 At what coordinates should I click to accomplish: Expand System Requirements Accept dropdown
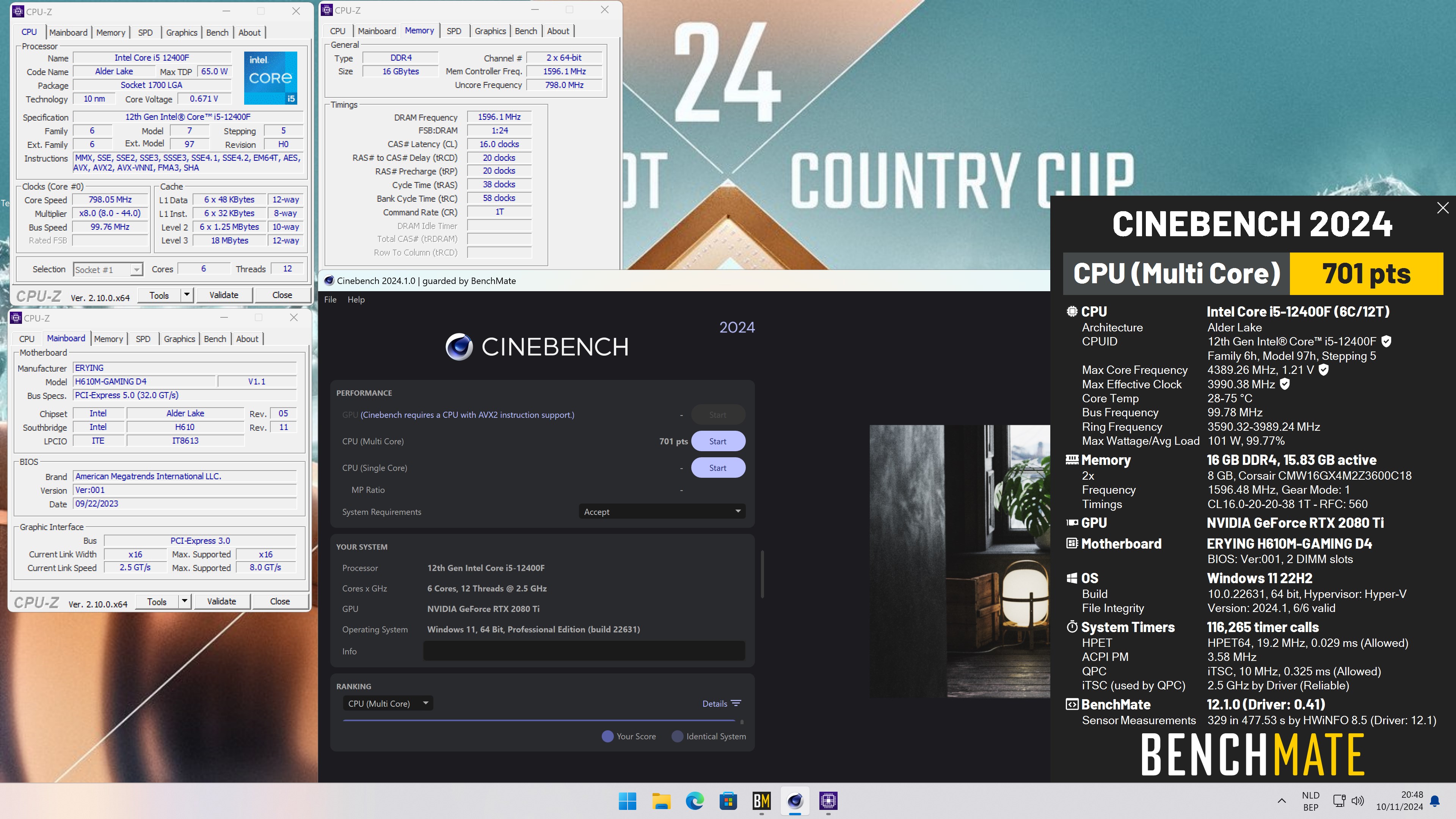coord(662,511)
